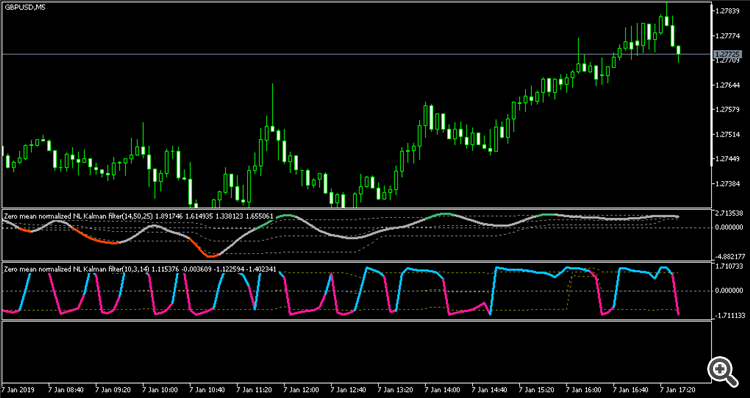Click the 7 Jan 16:00 time label

click(584, 390)
